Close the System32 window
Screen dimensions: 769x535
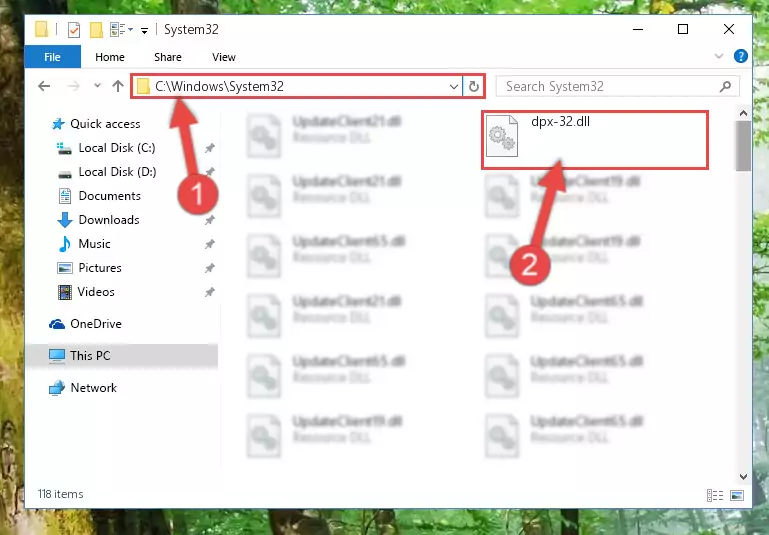(729, 29)
